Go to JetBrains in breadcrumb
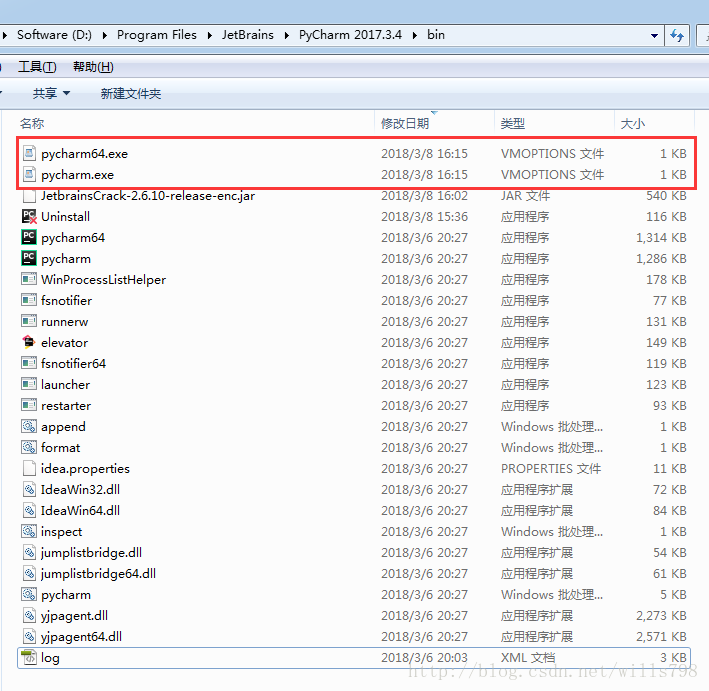Viewport: 709px width, 691px height. pos(247,35)
